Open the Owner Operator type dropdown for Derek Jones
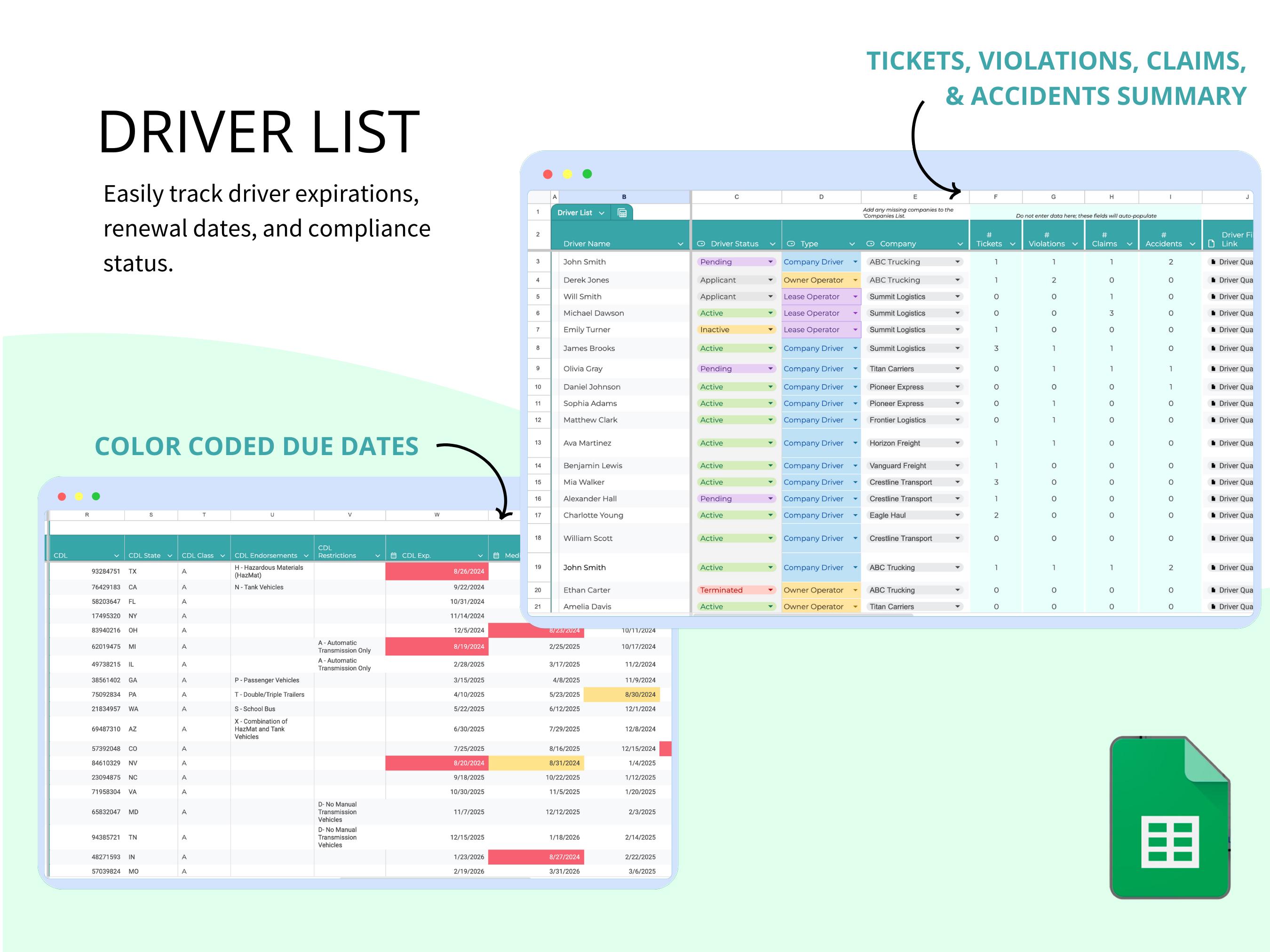1270x952 pixels. coord(855,280)
